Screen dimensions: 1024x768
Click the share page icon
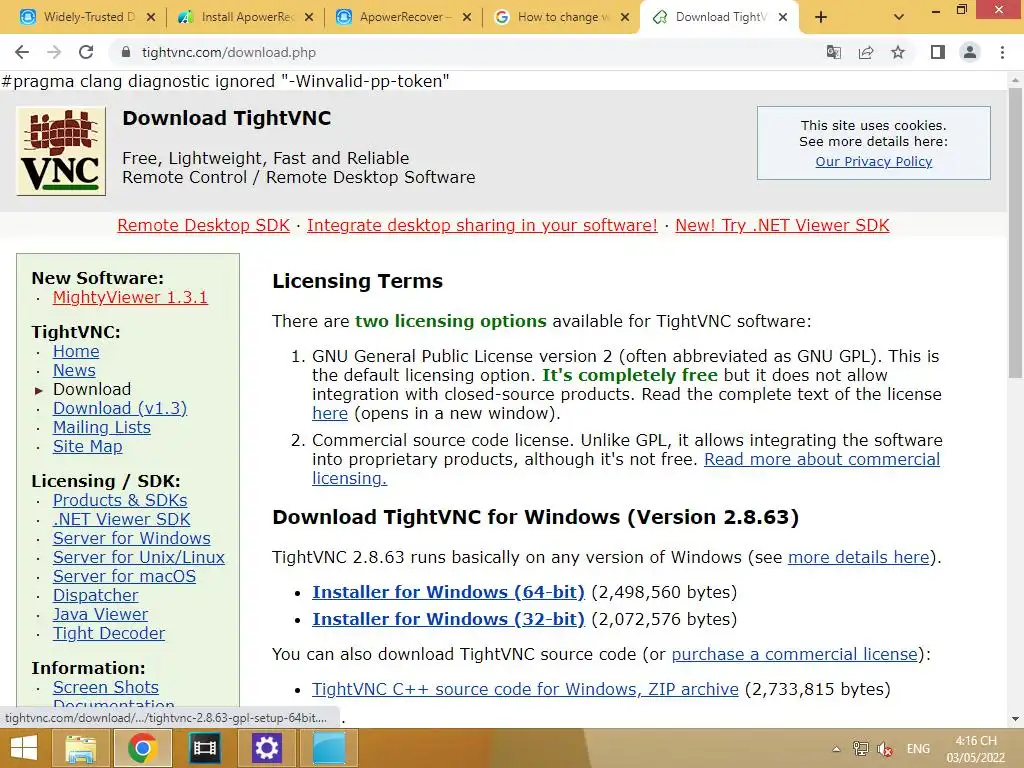(x=866, y=52)
